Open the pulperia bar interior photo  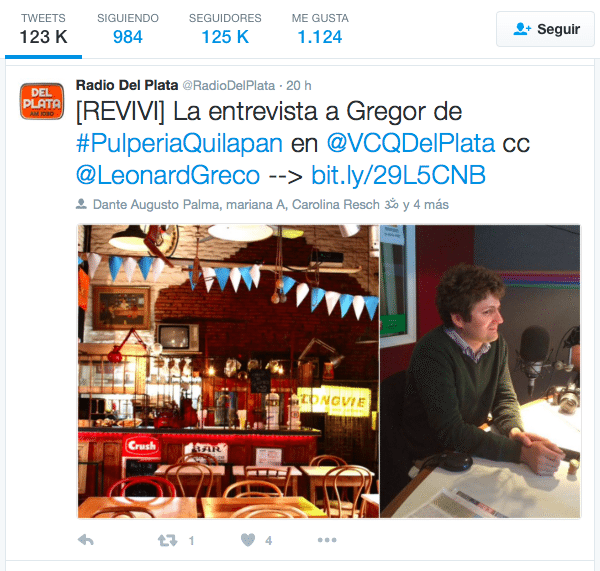[x=228, y=371]
